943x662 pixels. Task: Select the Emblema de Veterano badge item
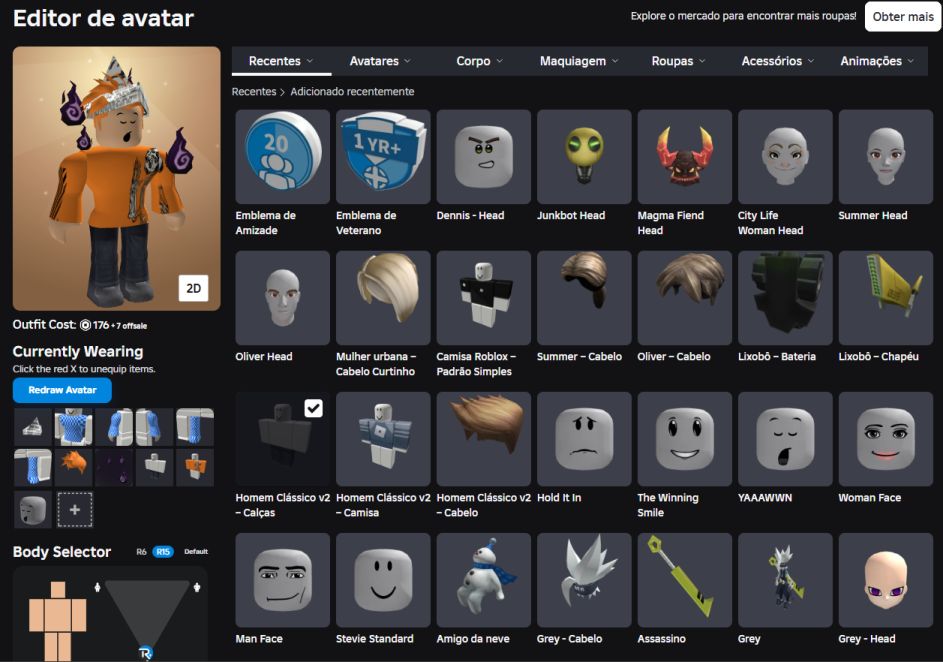point(382,156)
